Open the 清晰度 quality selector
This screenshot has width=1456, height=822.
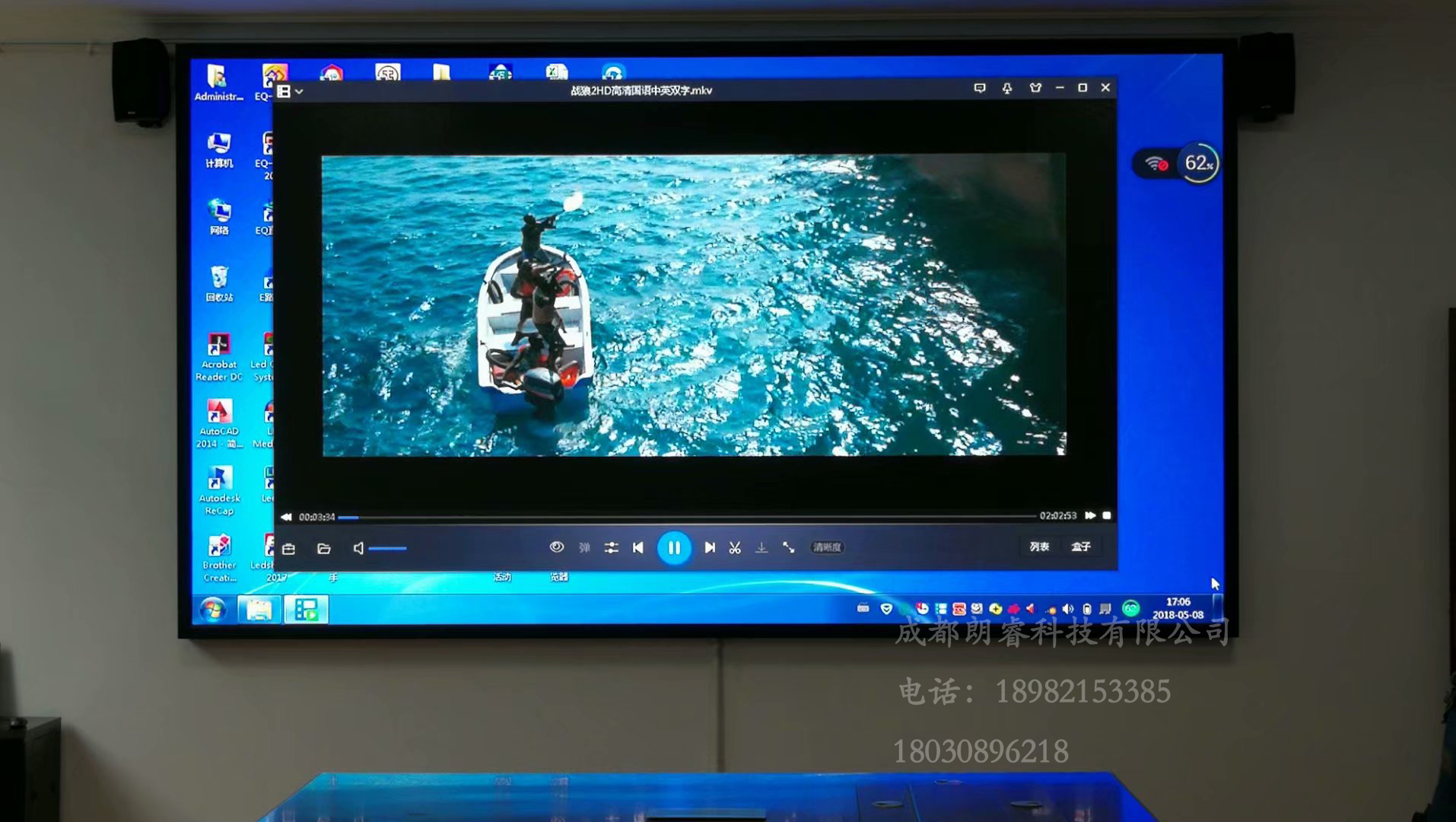(827, 547)
